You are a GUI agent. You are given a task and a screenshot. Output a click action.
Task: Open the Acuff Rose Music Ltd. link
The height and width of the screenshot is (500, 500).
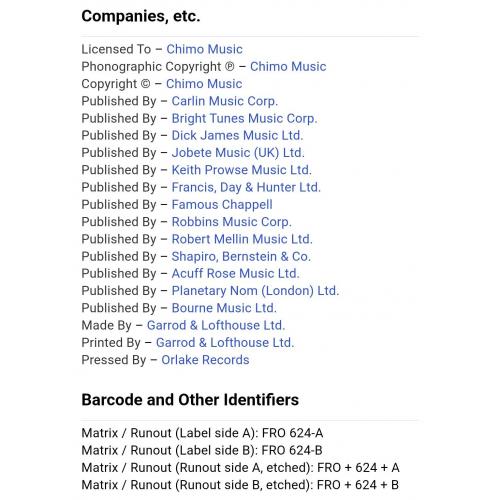pyautogui.click(x=236, y=274)
